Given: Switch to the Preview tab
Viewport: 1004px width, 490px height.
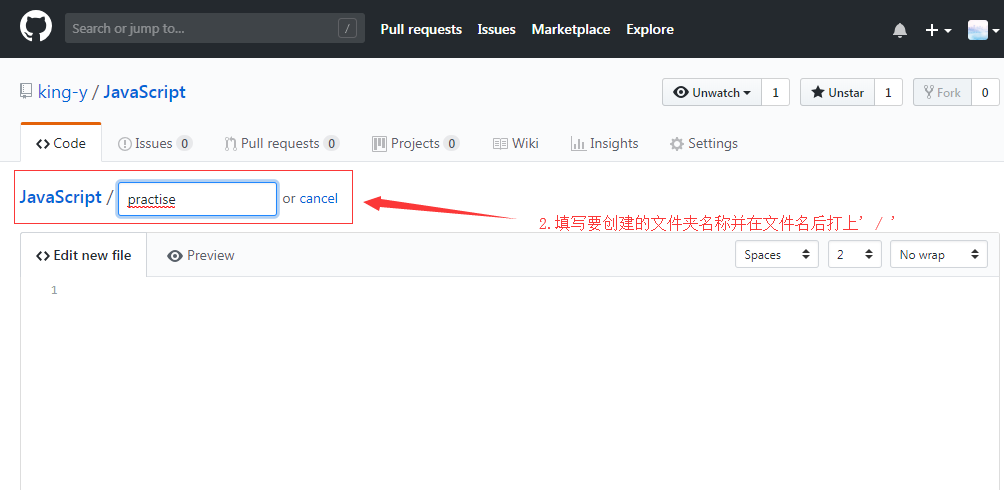Looking at the screenshot, I should [200, 256].
